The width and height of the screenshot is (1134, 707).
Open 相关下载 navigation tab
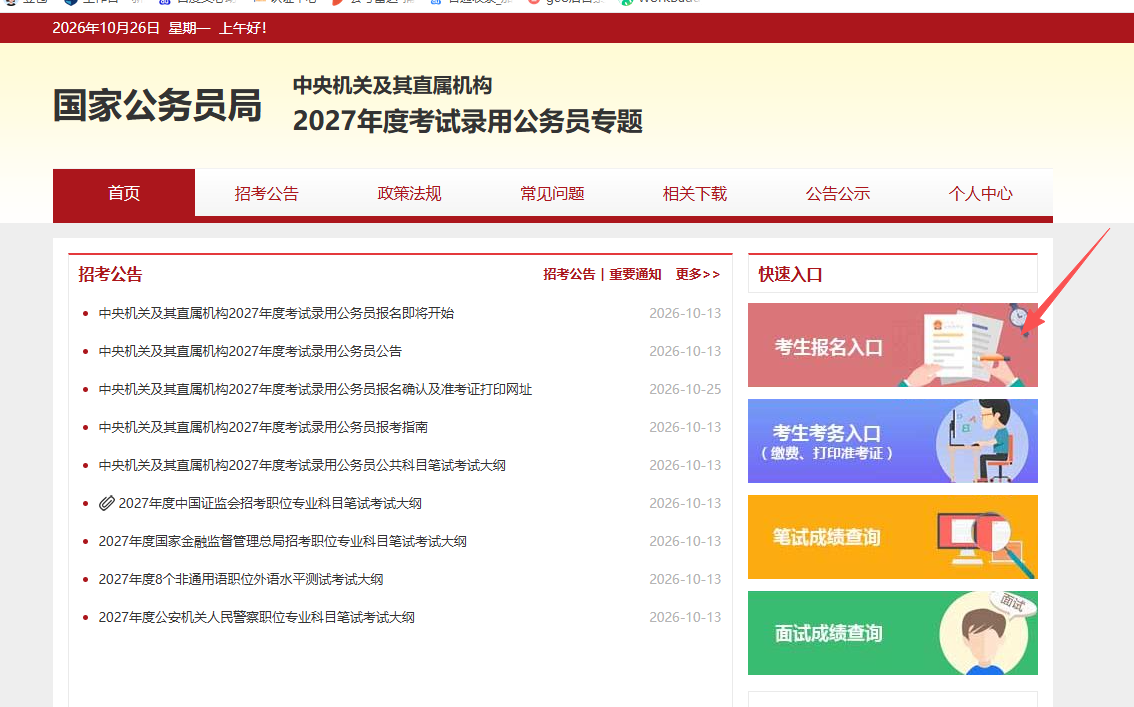(695, 194)
